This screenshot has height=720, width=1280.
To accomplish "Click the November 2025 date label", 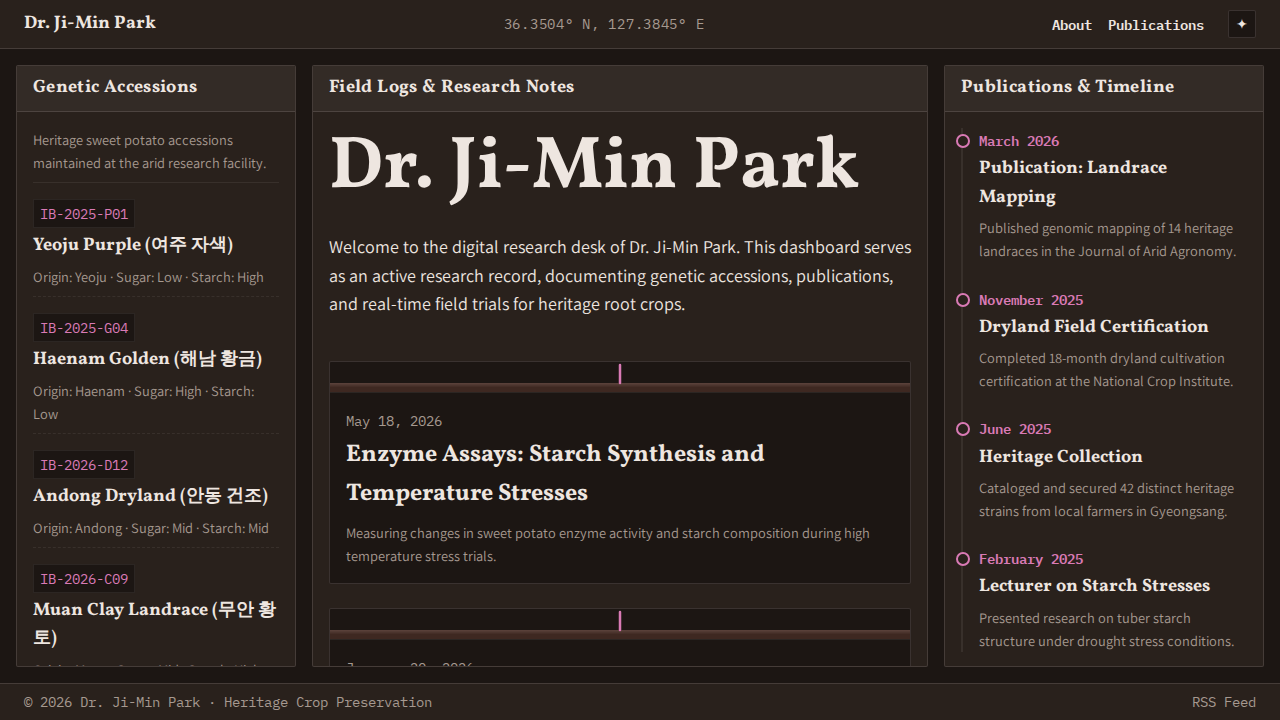I will [1031, 300].
